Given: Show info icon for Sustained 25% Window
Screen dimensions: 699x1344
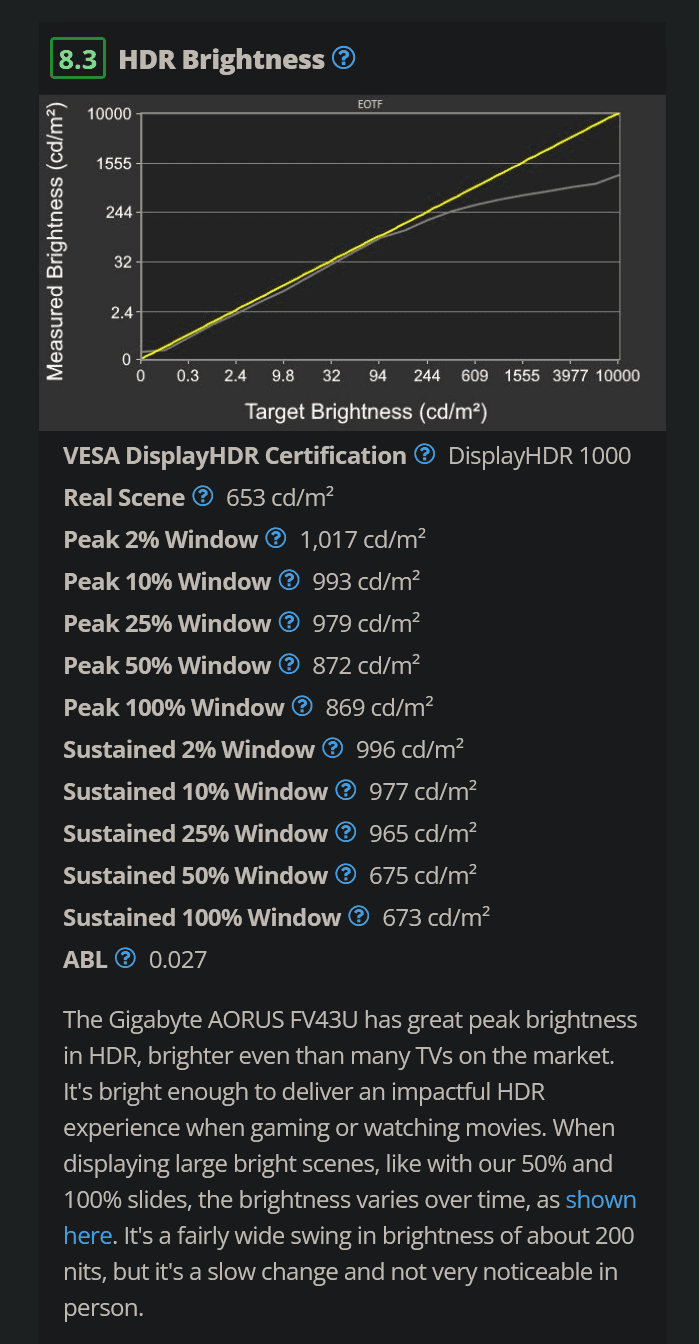Looking at the screenshot, I should [346, 833].
